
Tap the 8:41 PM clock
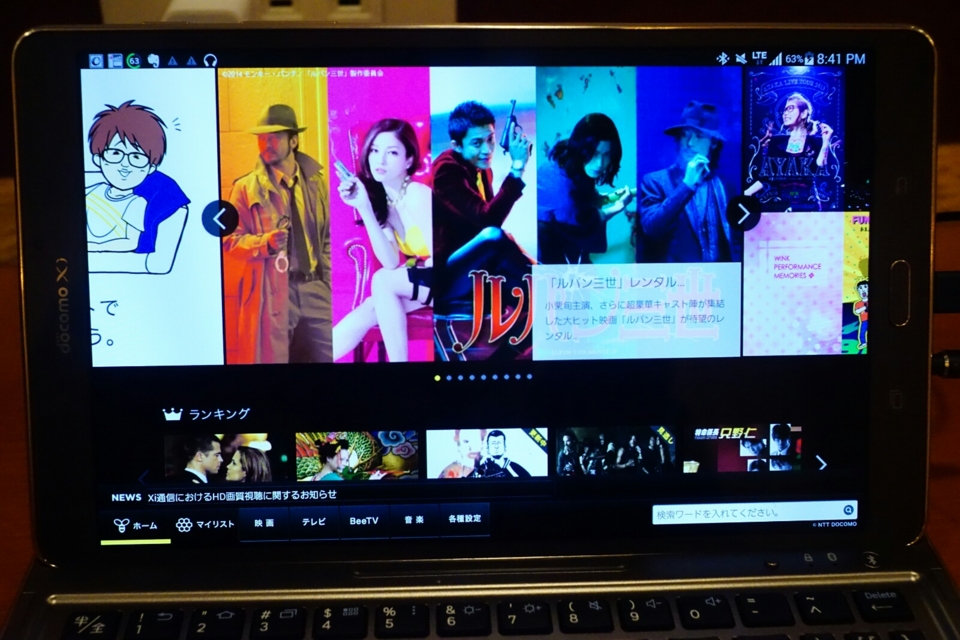841,59
